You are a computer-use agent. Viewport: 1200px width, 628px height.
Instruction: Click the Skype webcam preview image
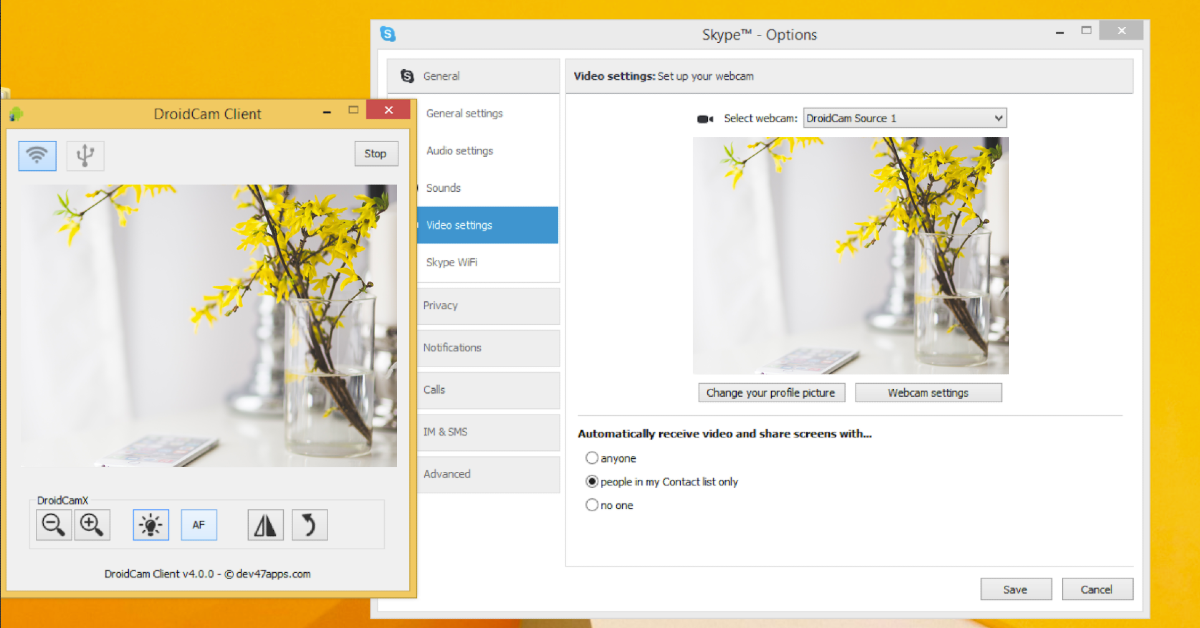851,256
